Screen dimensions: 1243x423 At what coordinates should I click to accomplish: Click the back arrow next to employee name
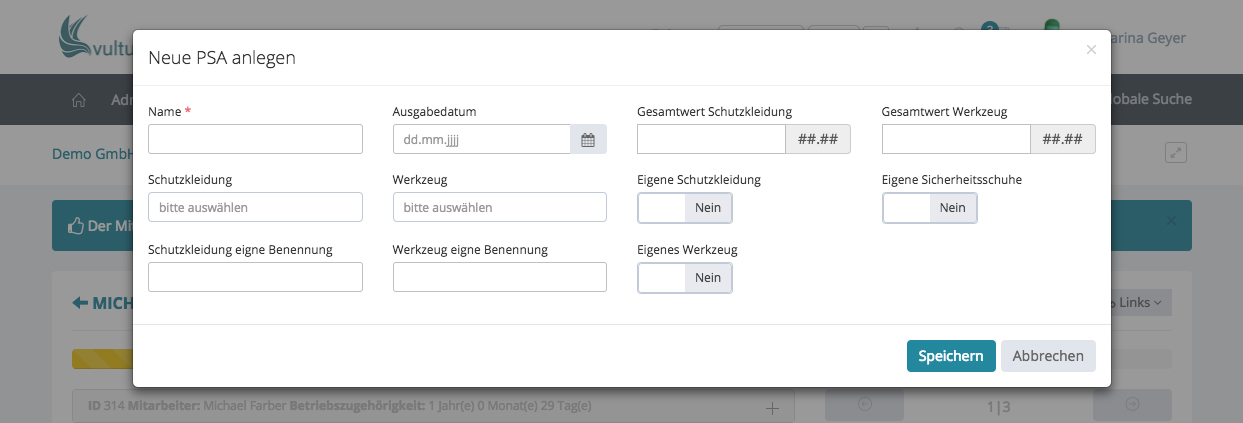tap(80, 303)
